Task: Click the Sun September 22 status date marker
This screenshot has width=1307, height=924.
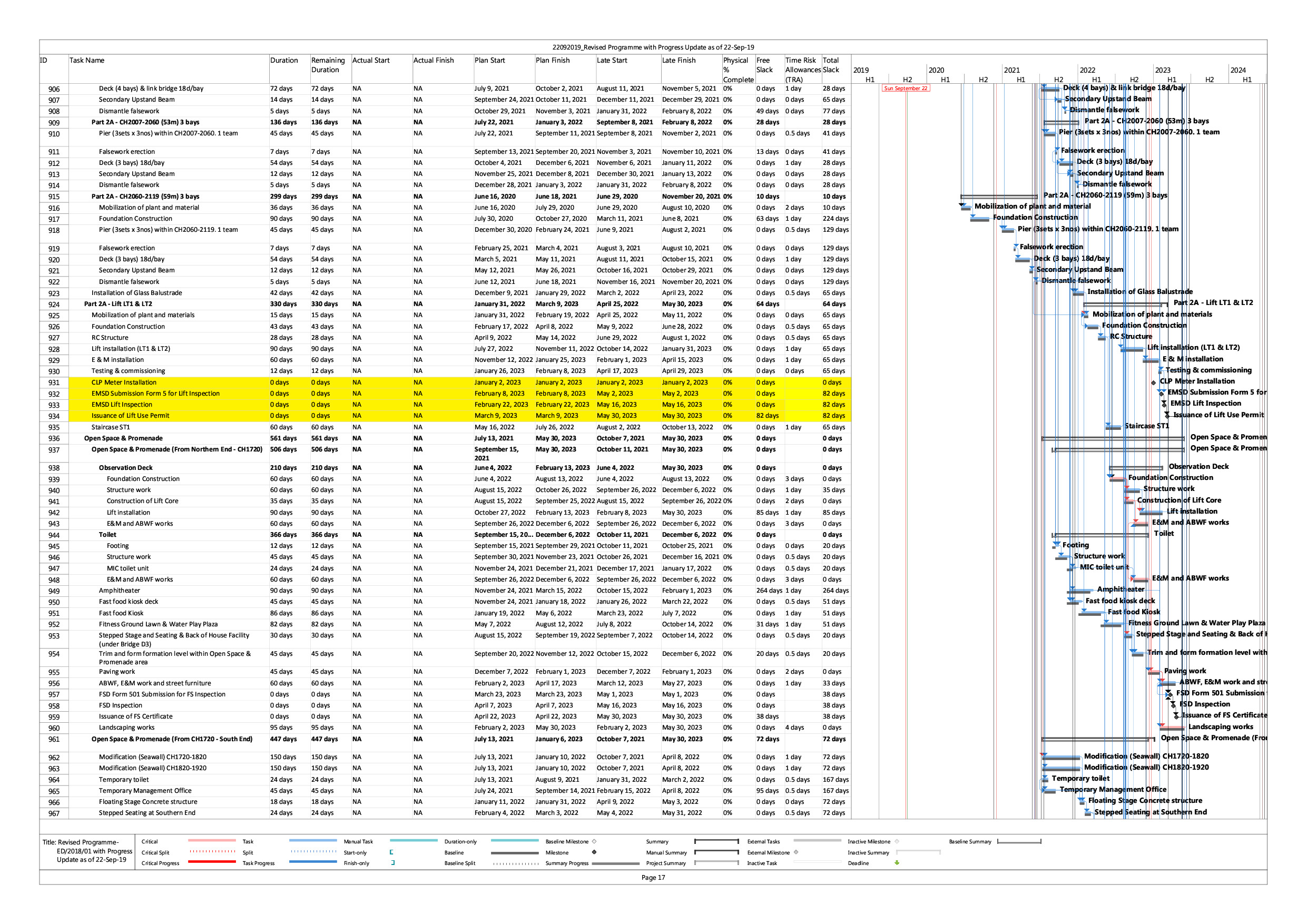Action: (x=905, y=89)
